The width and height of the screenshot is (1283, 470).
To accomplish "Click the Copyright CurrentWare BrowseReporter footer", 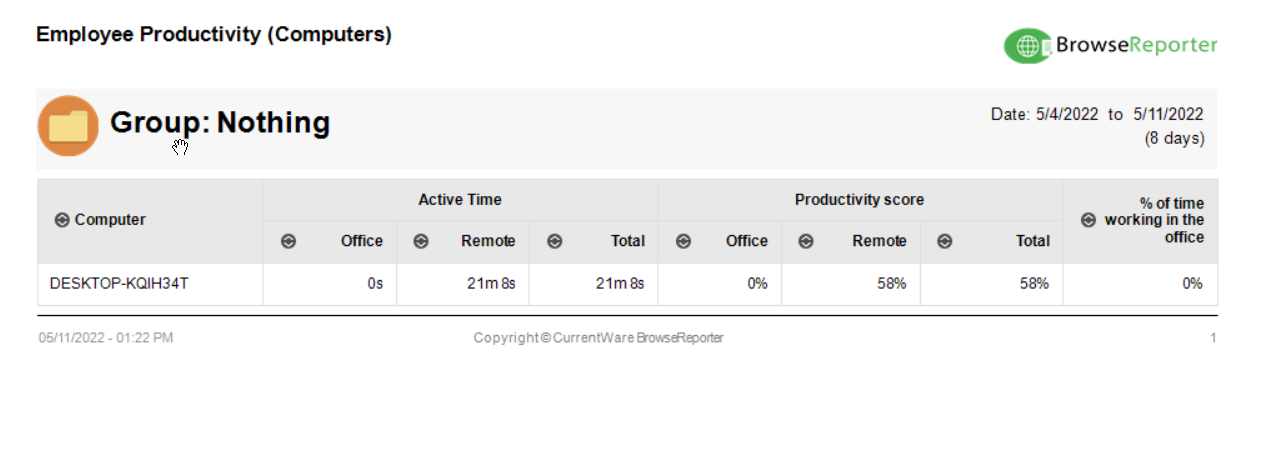I will click(x=598, y=338).
